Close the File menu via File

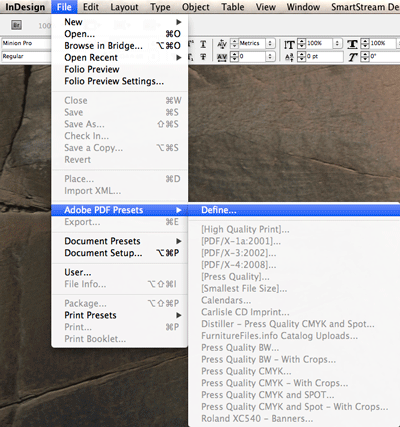click(64, 7)
